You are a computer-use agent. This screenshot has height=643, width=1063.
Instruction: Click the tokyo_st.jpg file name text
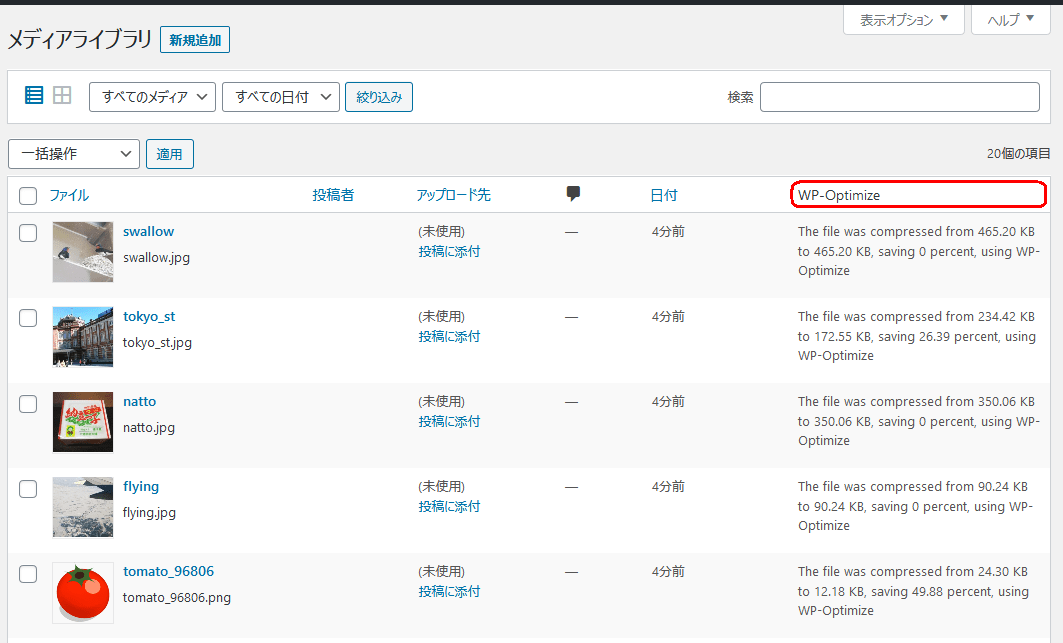pos(157,343)
